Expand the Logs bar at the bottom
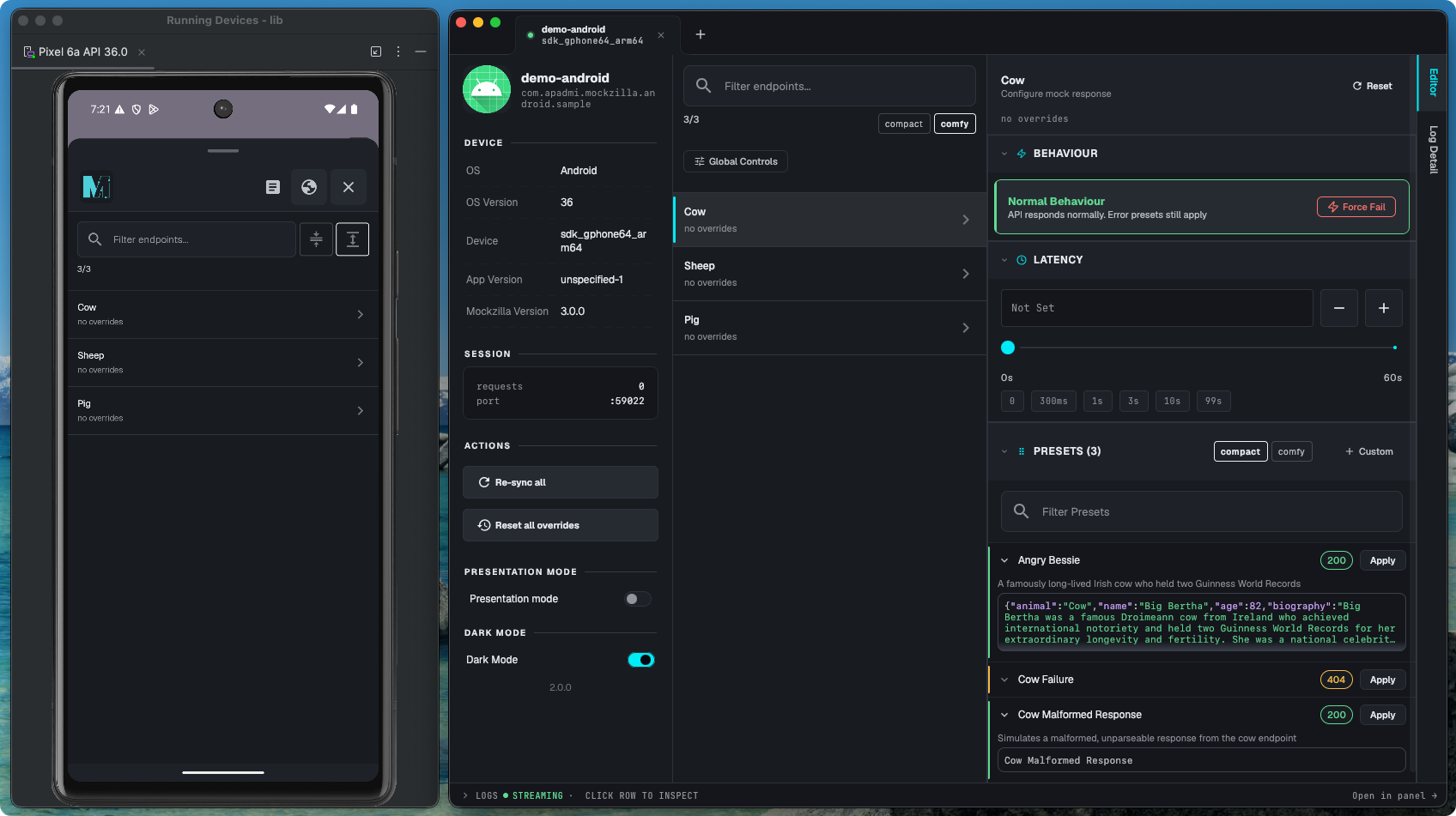The width and height of the screenshot is (1456, 816). point(466,795)
